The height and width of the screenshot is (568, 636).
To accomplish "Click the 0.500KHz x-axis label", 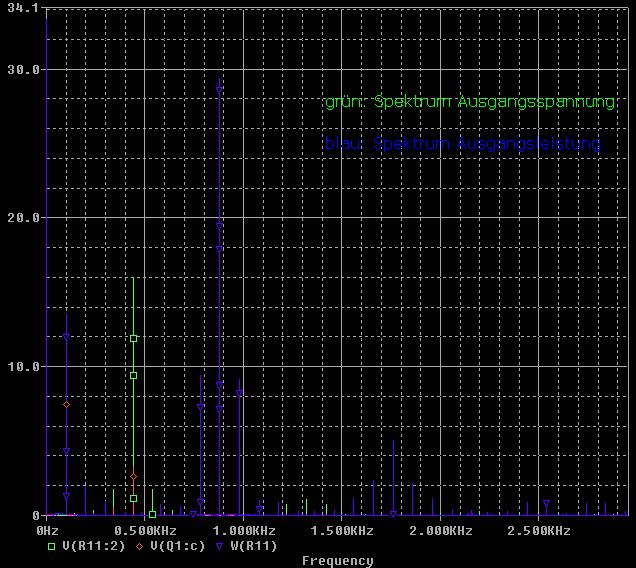I will [x=145, y=531].
